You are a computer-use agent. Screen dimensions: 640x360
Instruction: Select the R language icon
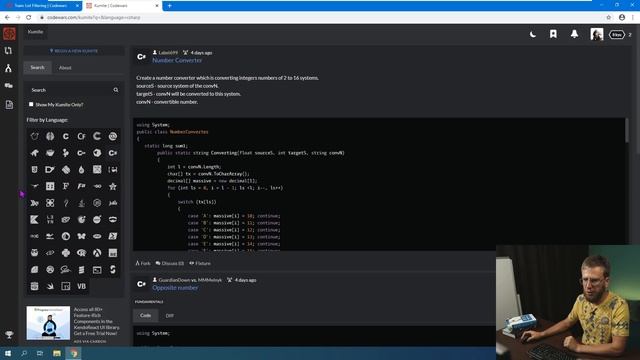(x=81, y=253)
